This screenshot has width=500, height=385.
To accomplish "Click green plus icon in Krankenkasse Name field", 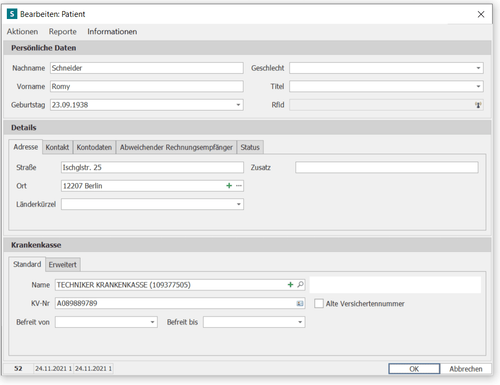I will click(290, 285).
